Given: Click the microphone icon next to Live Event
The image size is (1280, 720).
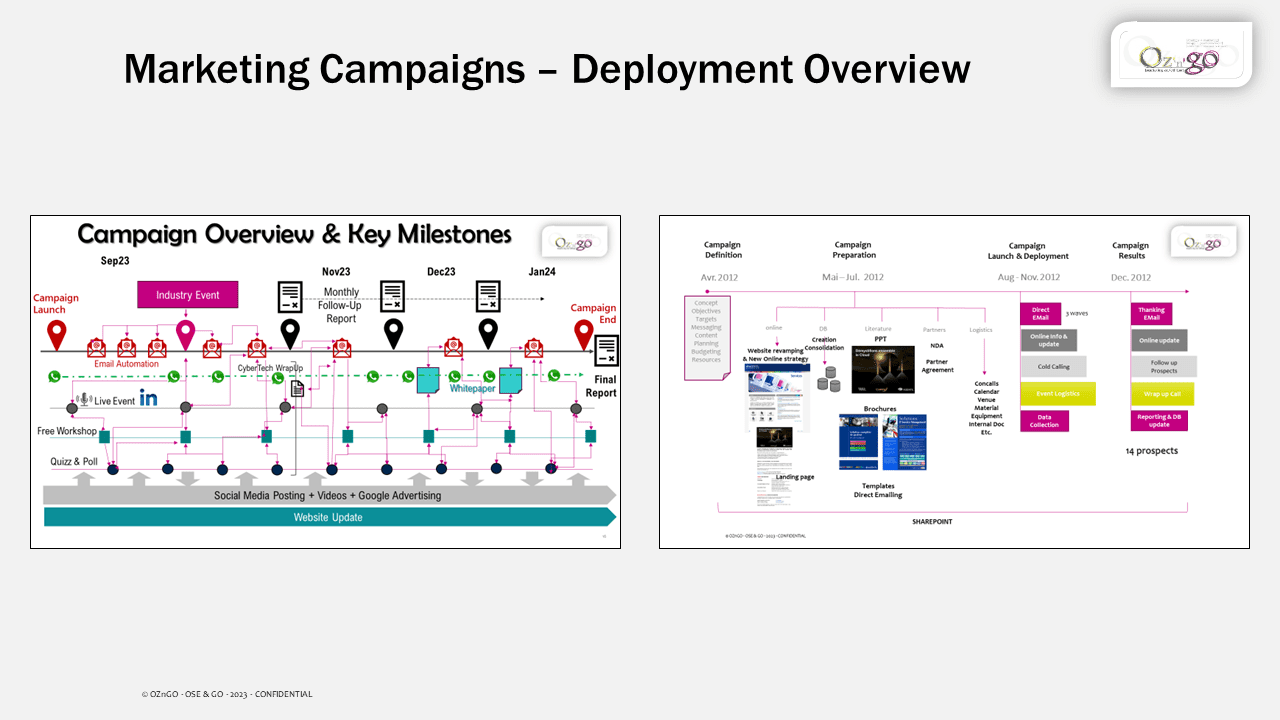Looking at the screenshot, I should pyautogui.click(x=85, y=399).
